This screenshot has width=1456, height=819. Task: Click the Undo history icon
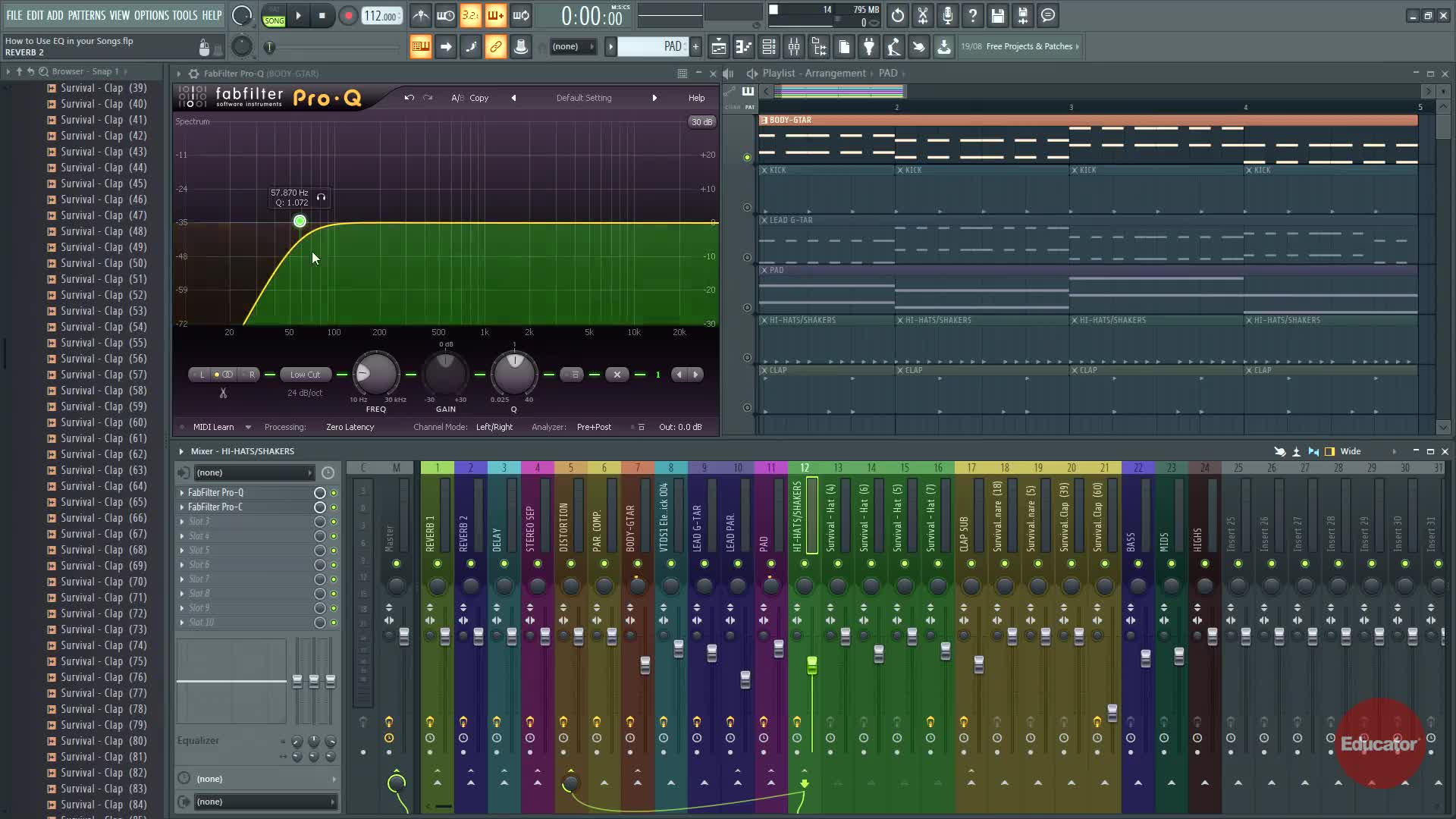pos(898,16)
